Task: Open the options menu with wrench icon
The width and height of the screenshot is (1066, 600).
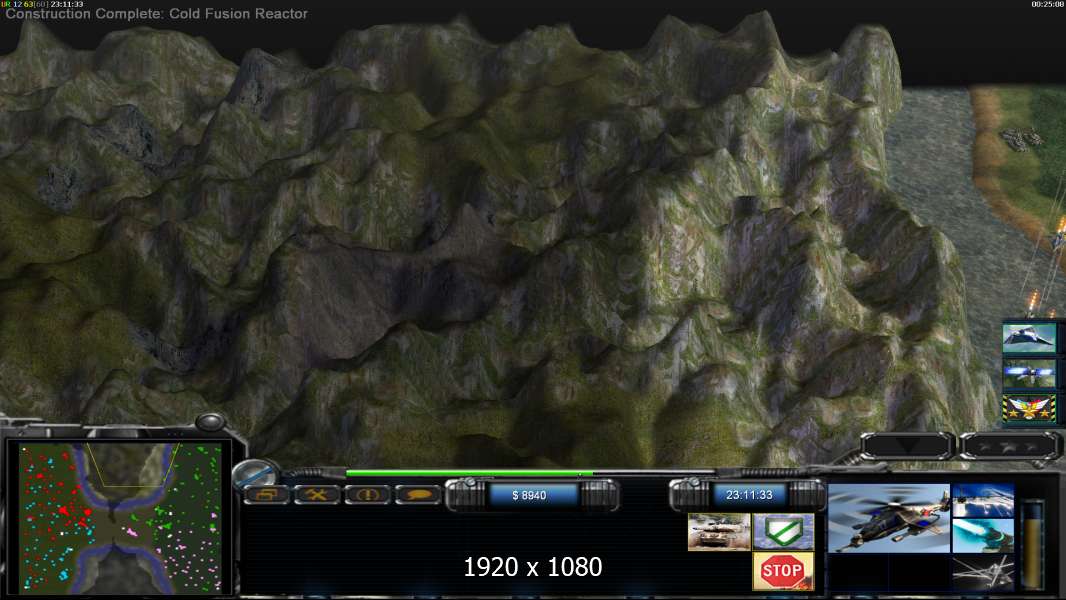Action: [x=317, y=495]
